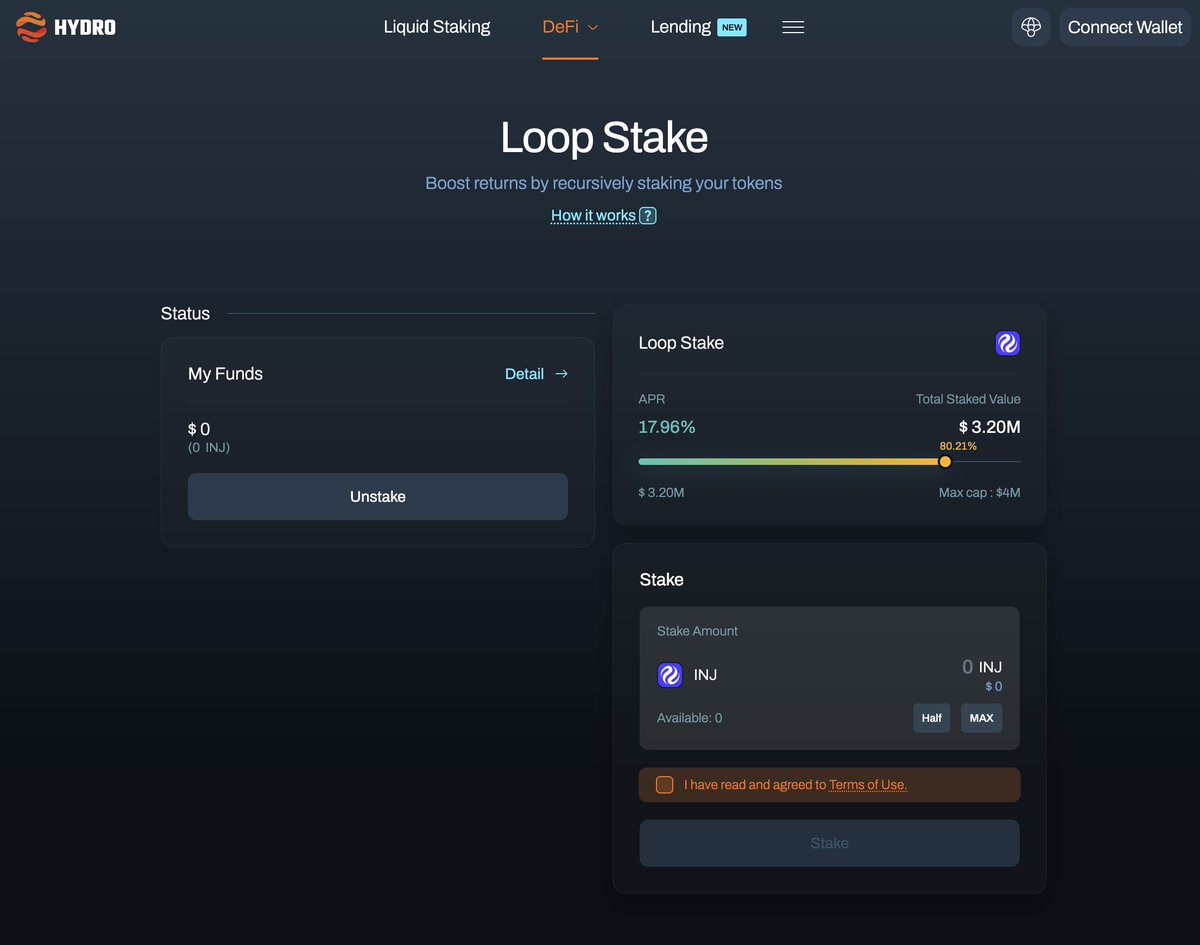Agree to Terms of Use checkbox
Viewport: 1200px width, 945px height.
(x=664, y=785)
